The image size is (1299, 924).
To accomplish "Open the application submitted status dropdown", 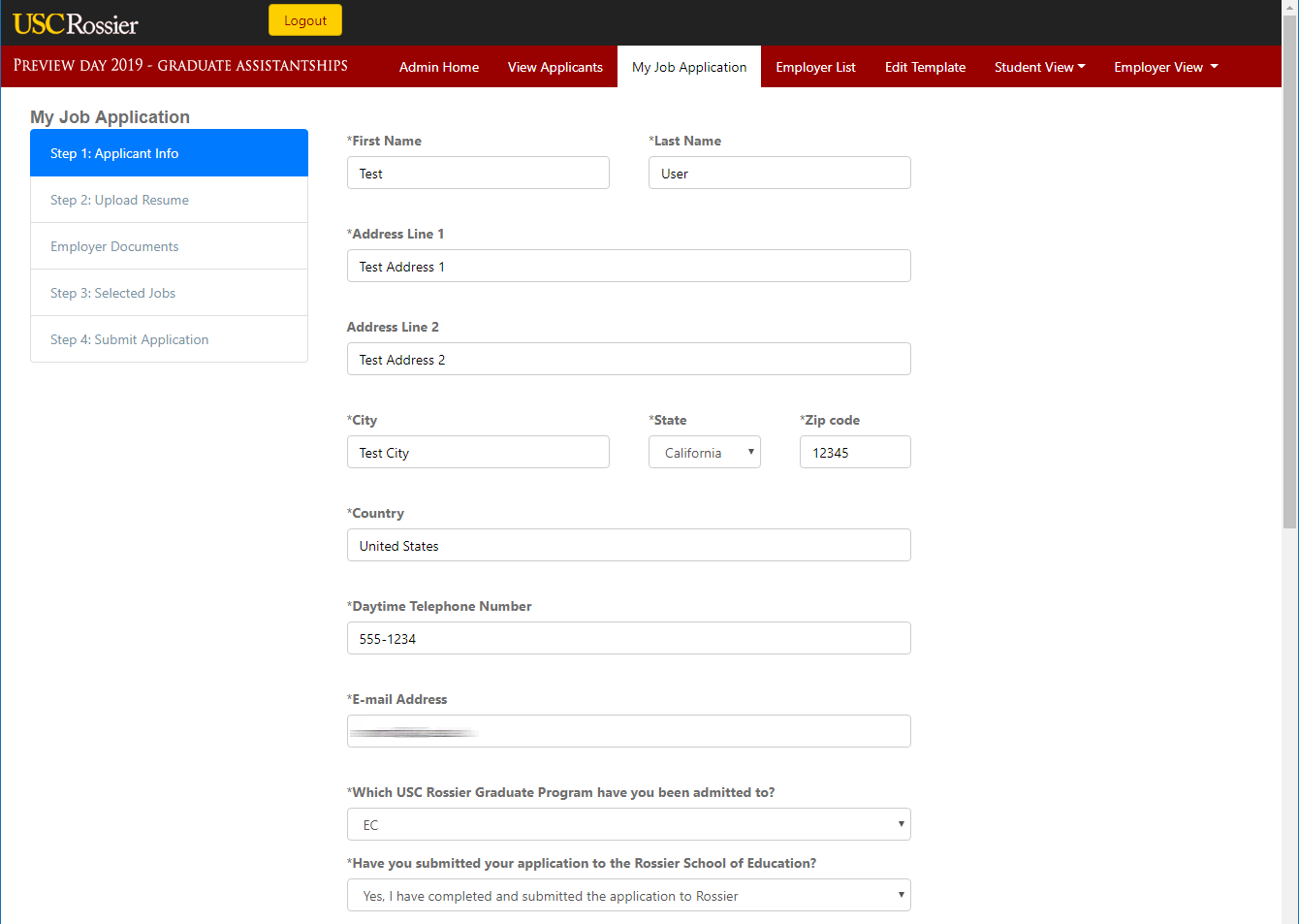I will [628, 896].
